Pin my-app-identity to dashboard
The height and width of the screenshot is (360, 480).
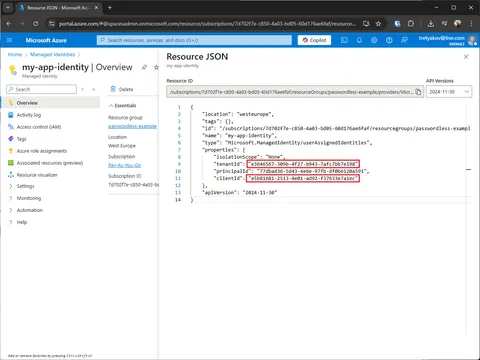[x=144, y=67]
